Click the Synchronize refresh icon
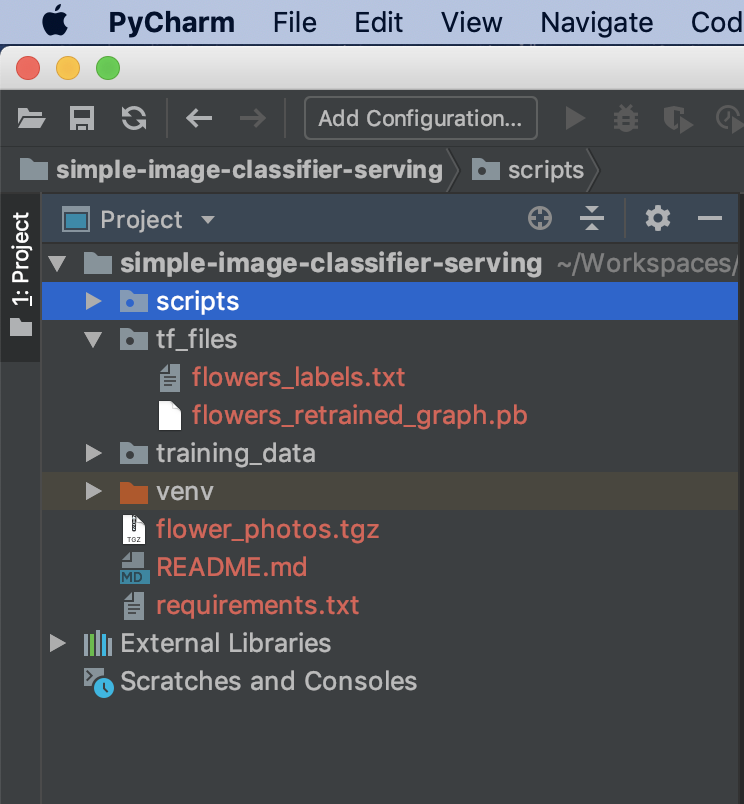Viewport: 744px width, 804px height. [x=133, y=119]
